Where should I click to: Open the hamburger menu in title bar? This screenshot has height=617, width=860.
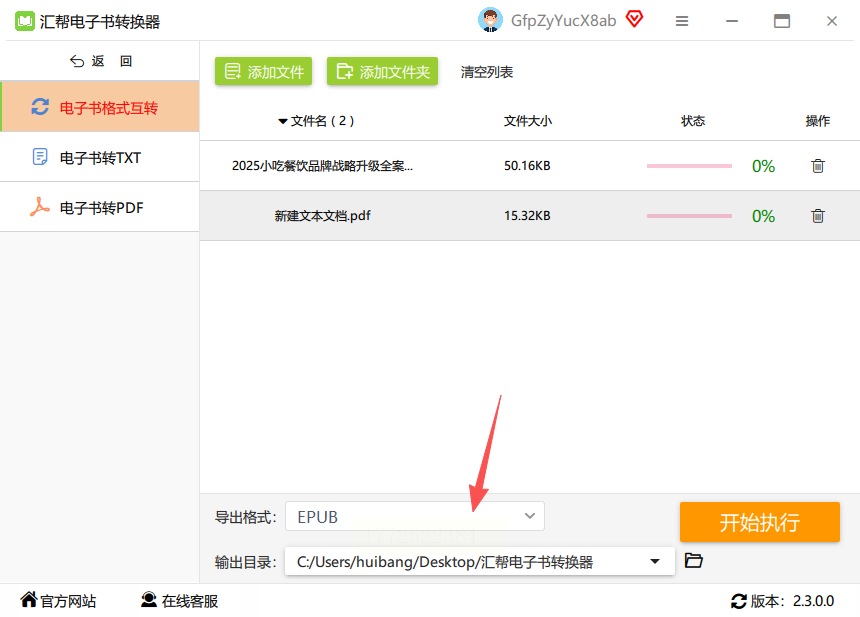(x=682, y=21)
